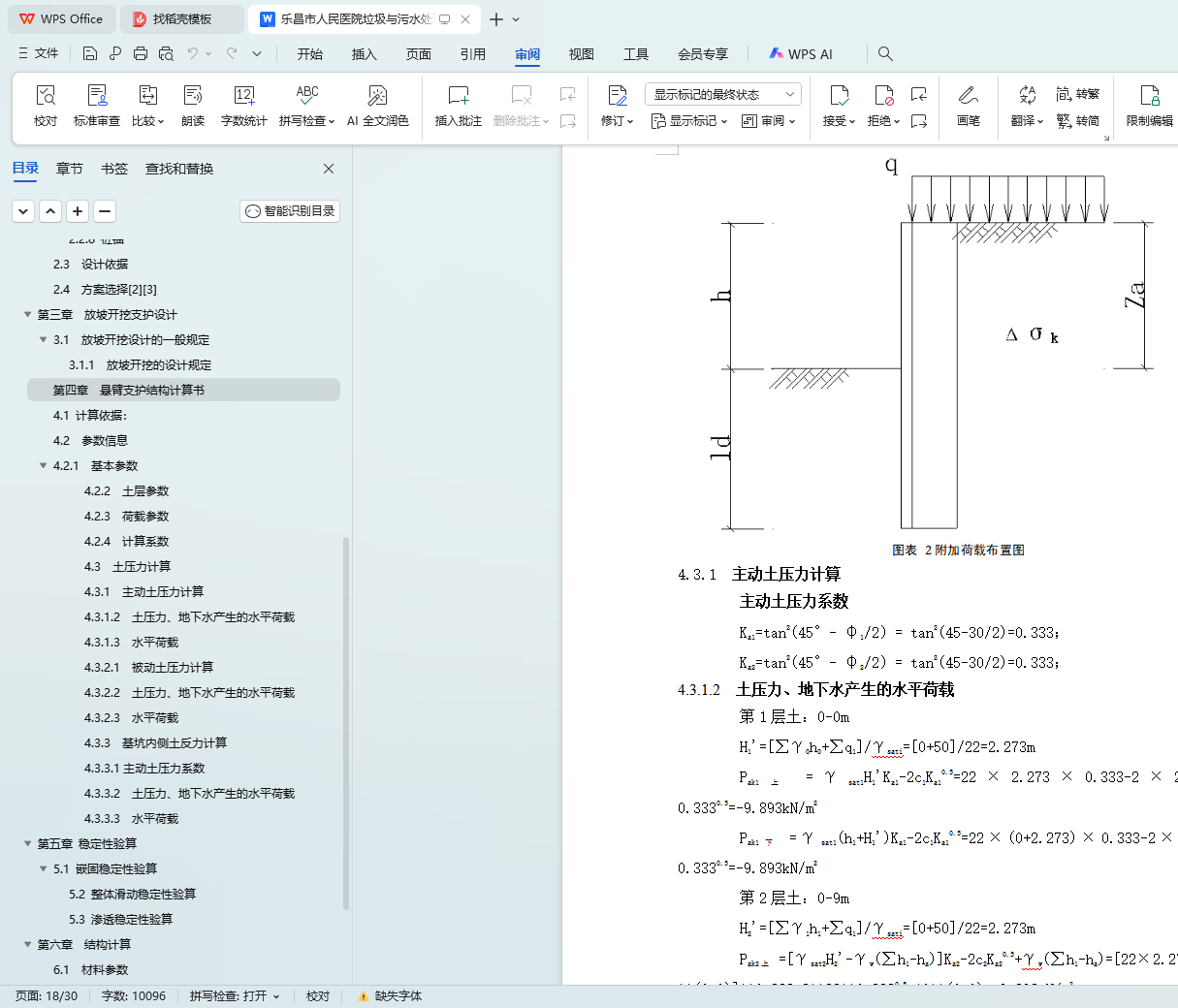
Task: Open 字数统计 word count
Action: click(x=243, y=105)
